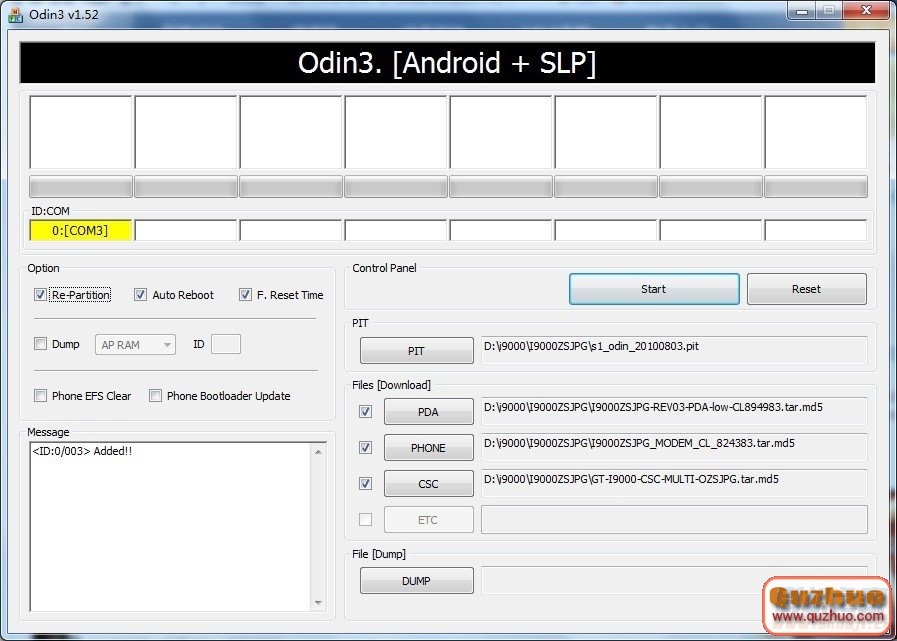Click the Dump ID input field
897x641 pixels.
click(225, 344)
